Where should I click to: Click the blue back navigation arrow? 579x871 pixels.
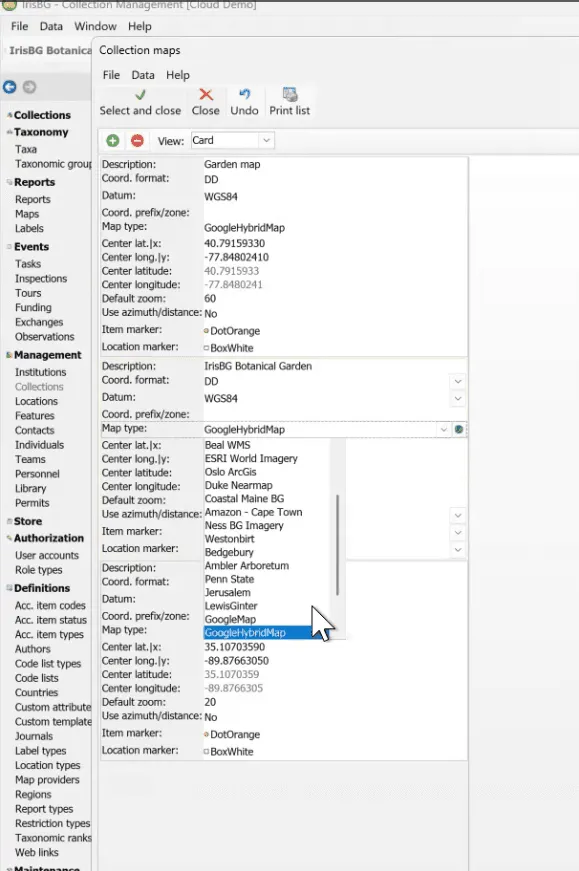[x=9, y=87]
